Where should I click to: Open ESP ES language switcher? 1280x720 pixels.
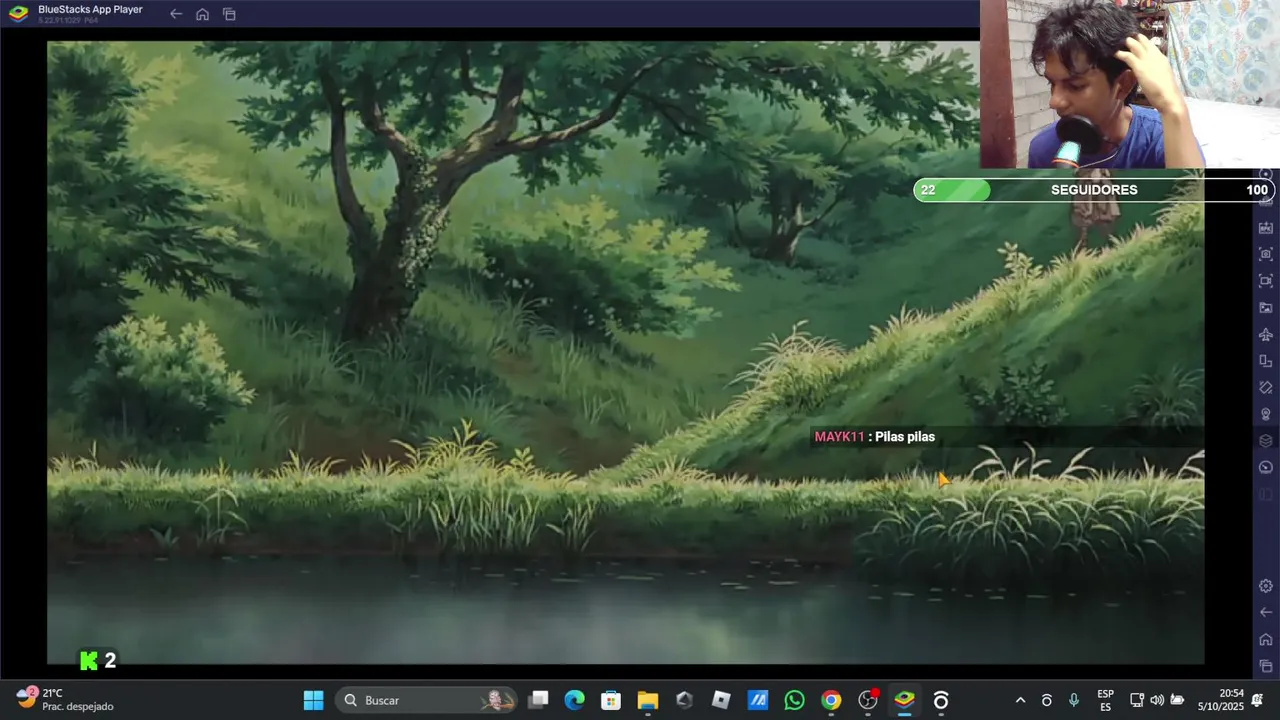(x=1106, y=700)
